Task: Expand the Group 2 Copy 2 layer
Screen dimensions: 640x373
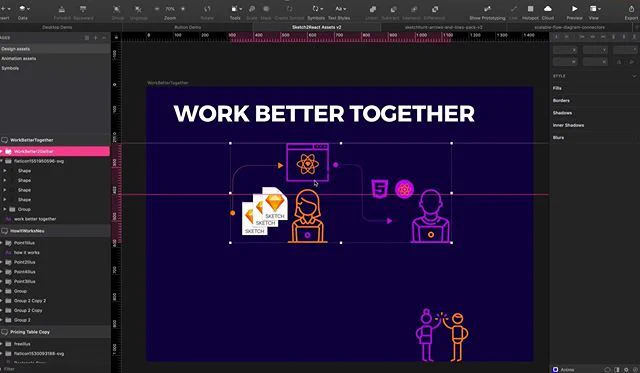Action: click(x=2, y=301)
